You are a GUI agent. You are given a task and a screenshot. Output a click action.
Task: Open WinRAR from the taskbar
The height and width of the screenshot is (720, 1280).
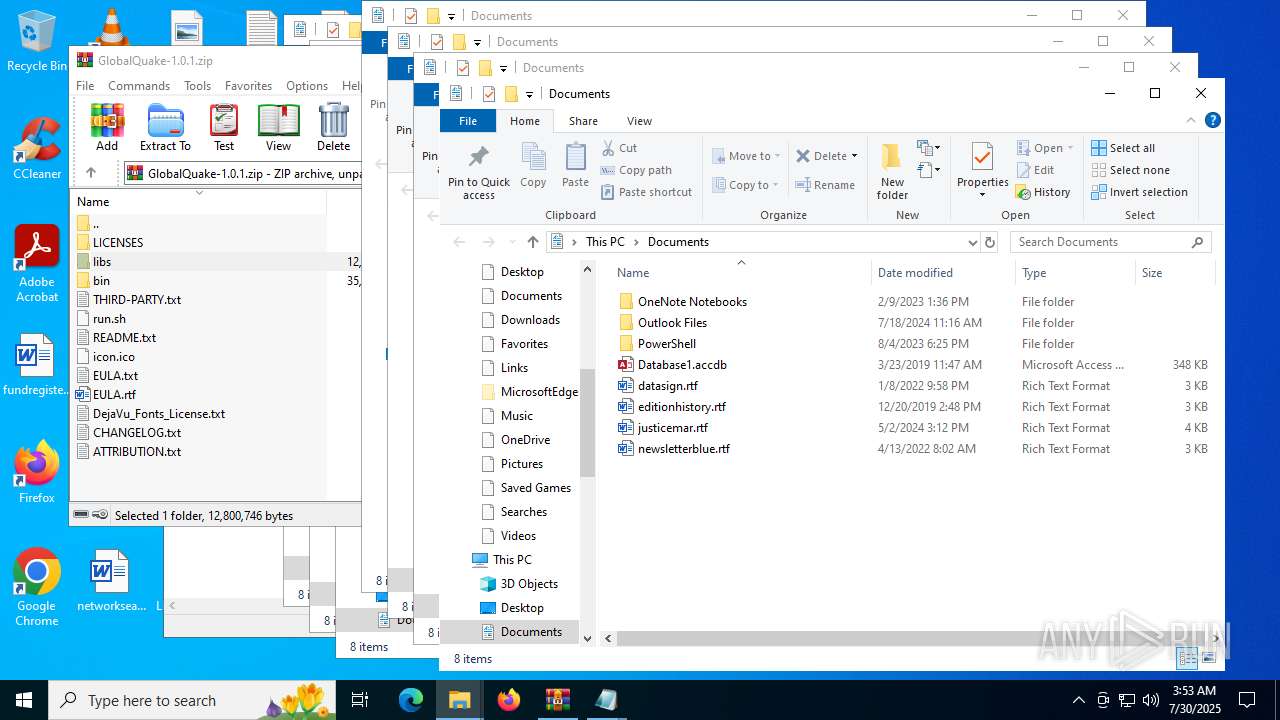pos(557,700)
